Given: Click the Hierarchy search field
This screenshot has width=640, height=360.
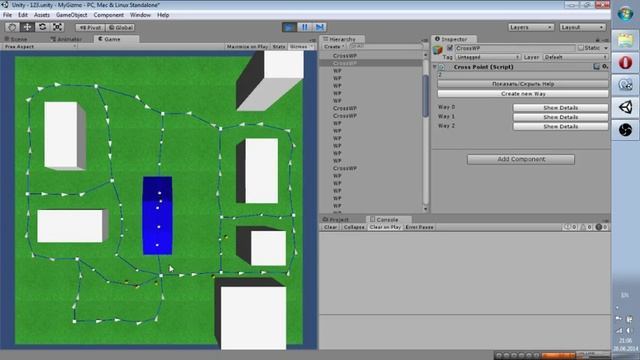Looking at the screenshot, I should 386,47.
